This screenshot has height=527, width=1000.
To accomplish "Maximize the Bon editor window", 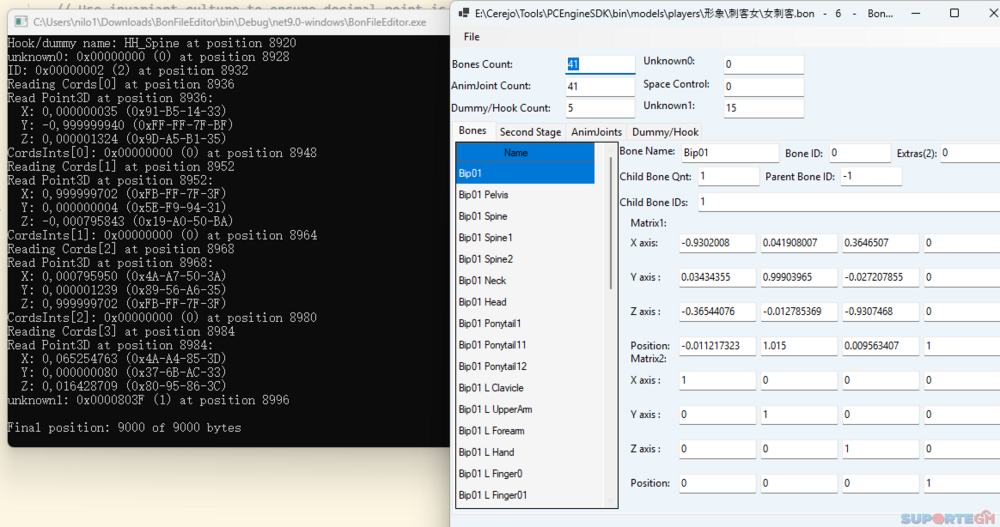I will click(953, 14).
